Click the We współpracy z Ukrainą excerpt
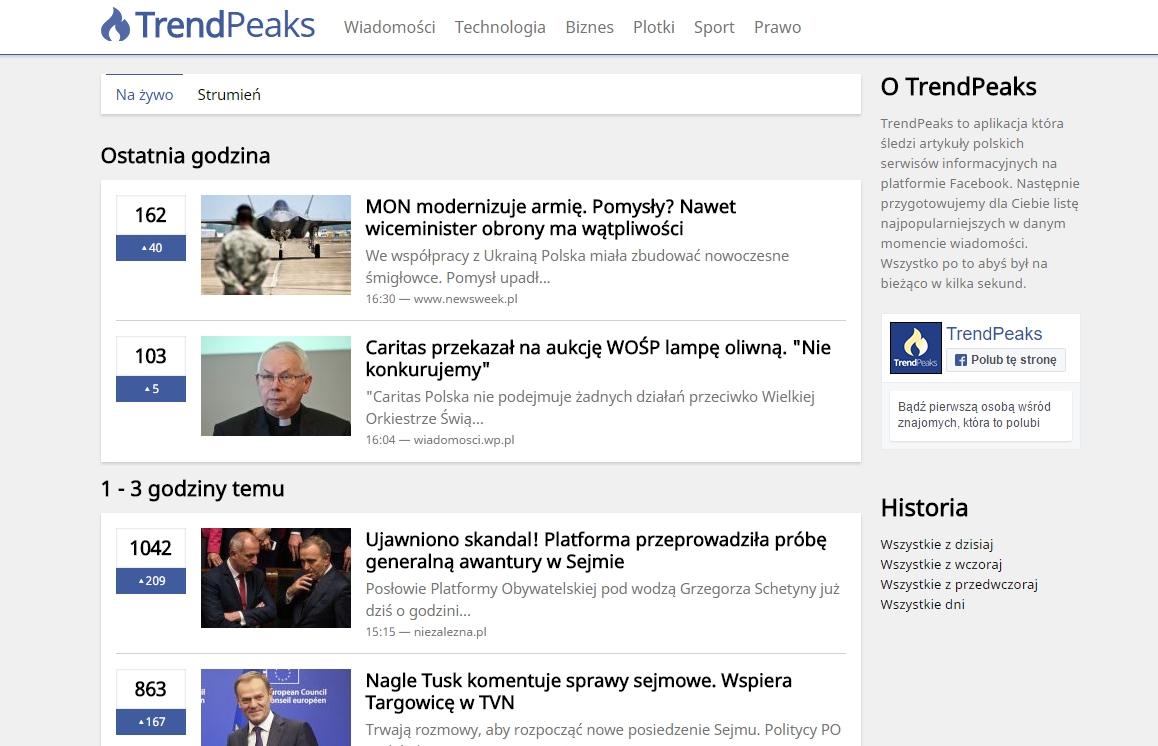This screenshot has width=1158, height=746. [578, 267]
